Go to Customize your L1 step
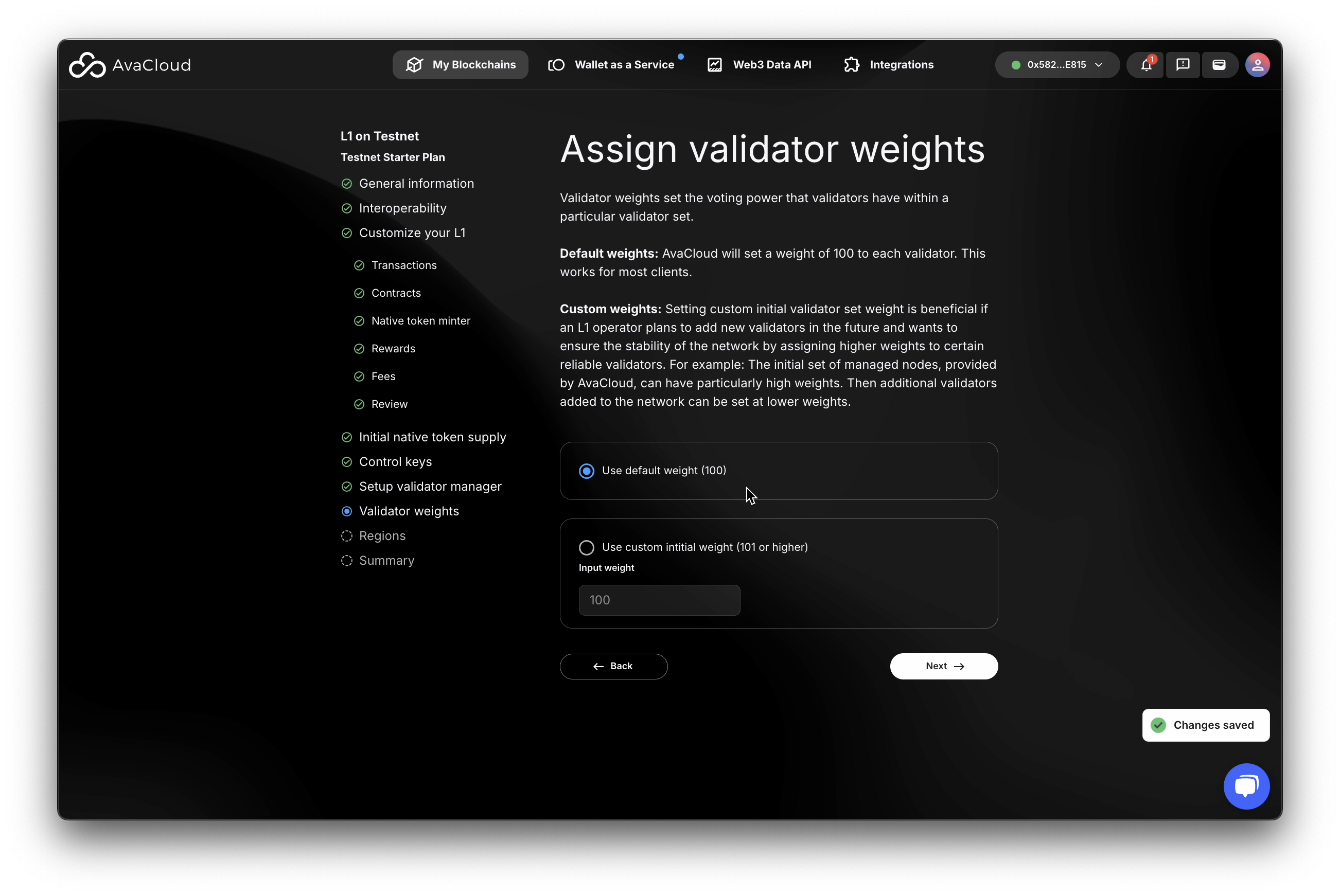Viewport: 1340px width, 896px height. coord(412,233)
